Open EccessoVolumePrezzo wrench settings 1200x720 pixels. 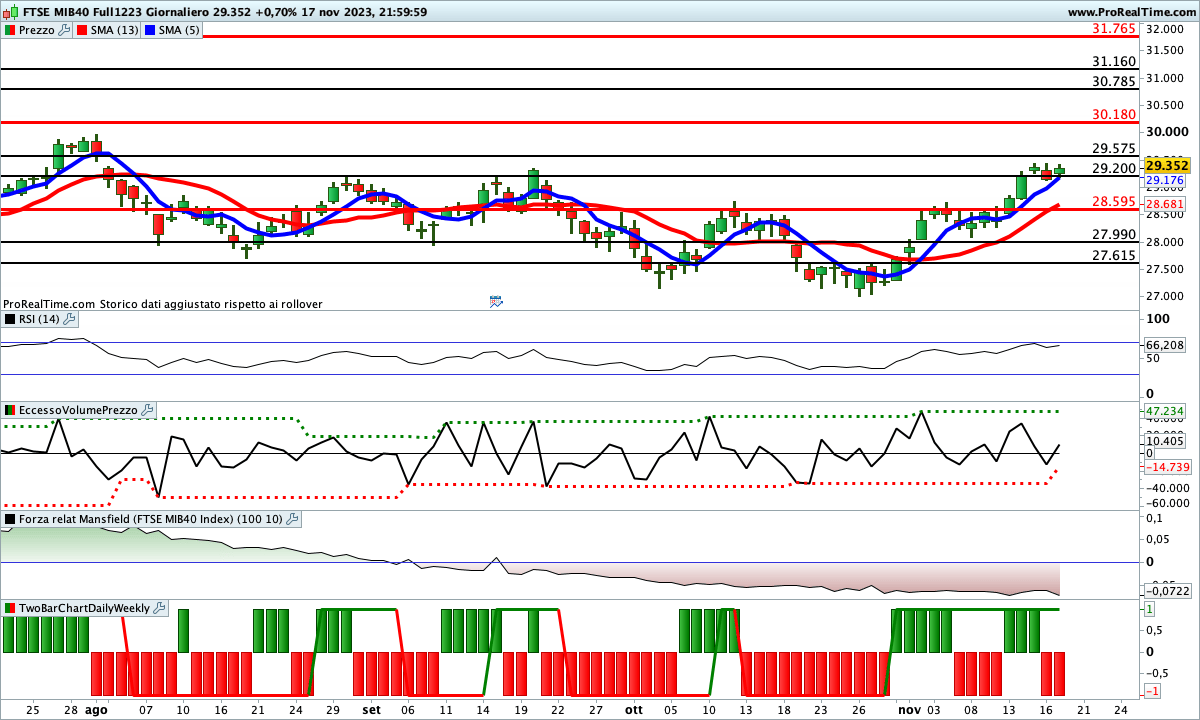[147, 410]
